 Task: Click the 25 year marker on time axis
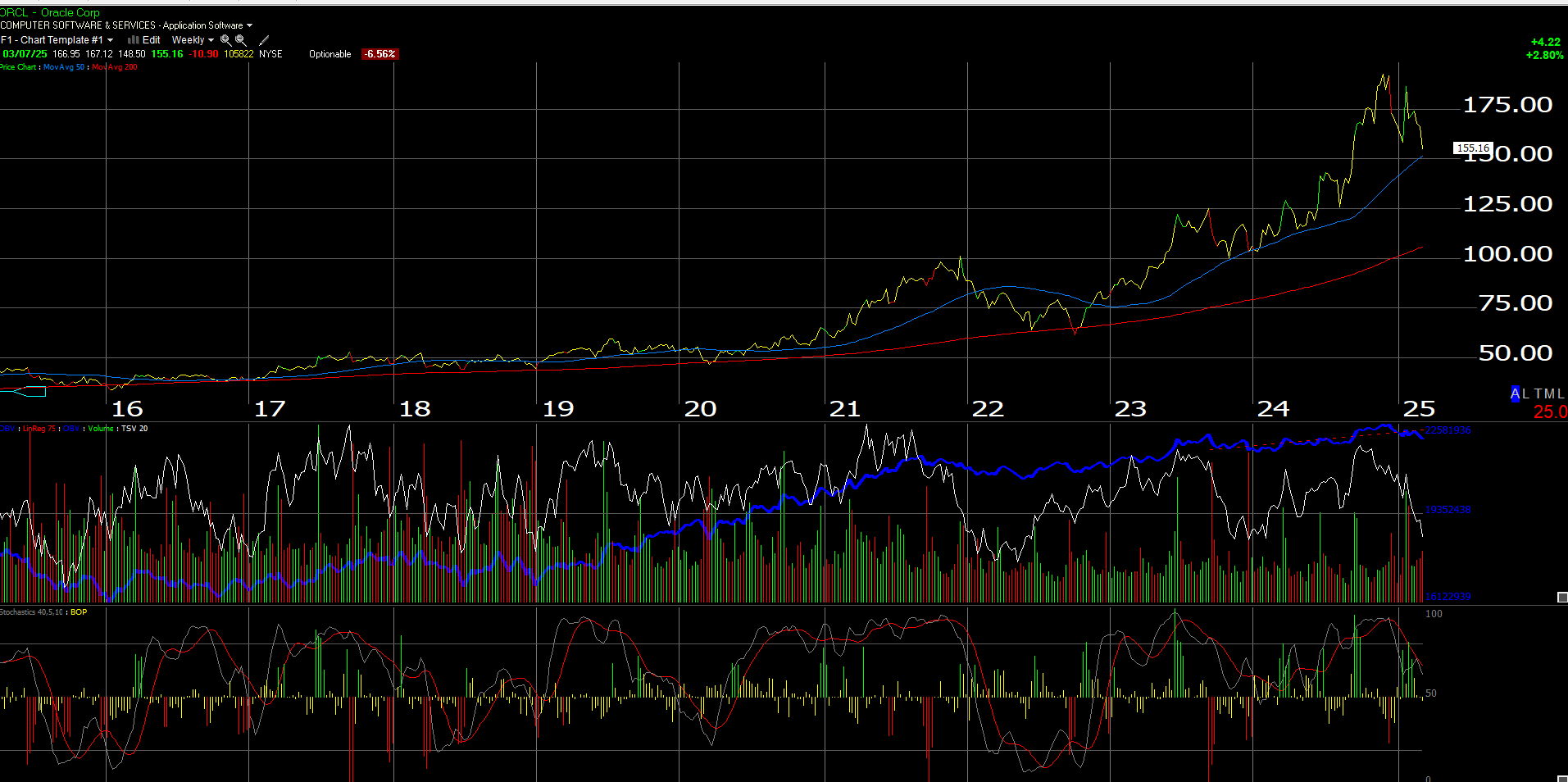(x=1419, y=409)
